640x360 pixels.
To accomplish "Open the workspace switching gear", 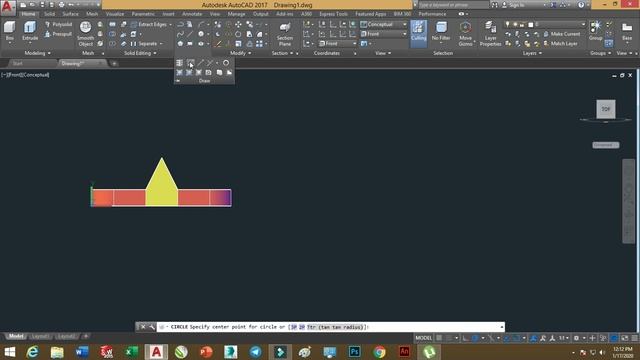I will pos(576,338).
